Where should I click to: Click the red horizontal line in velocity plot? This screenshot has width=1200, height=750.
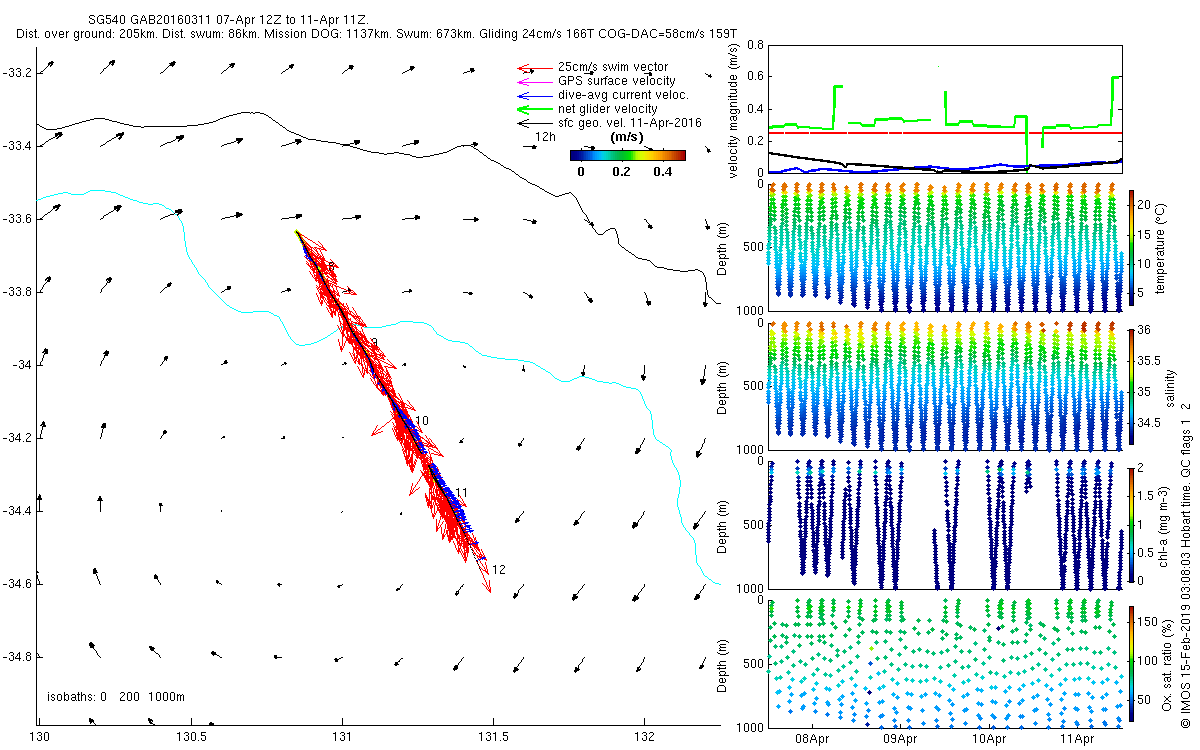(945, 133)
